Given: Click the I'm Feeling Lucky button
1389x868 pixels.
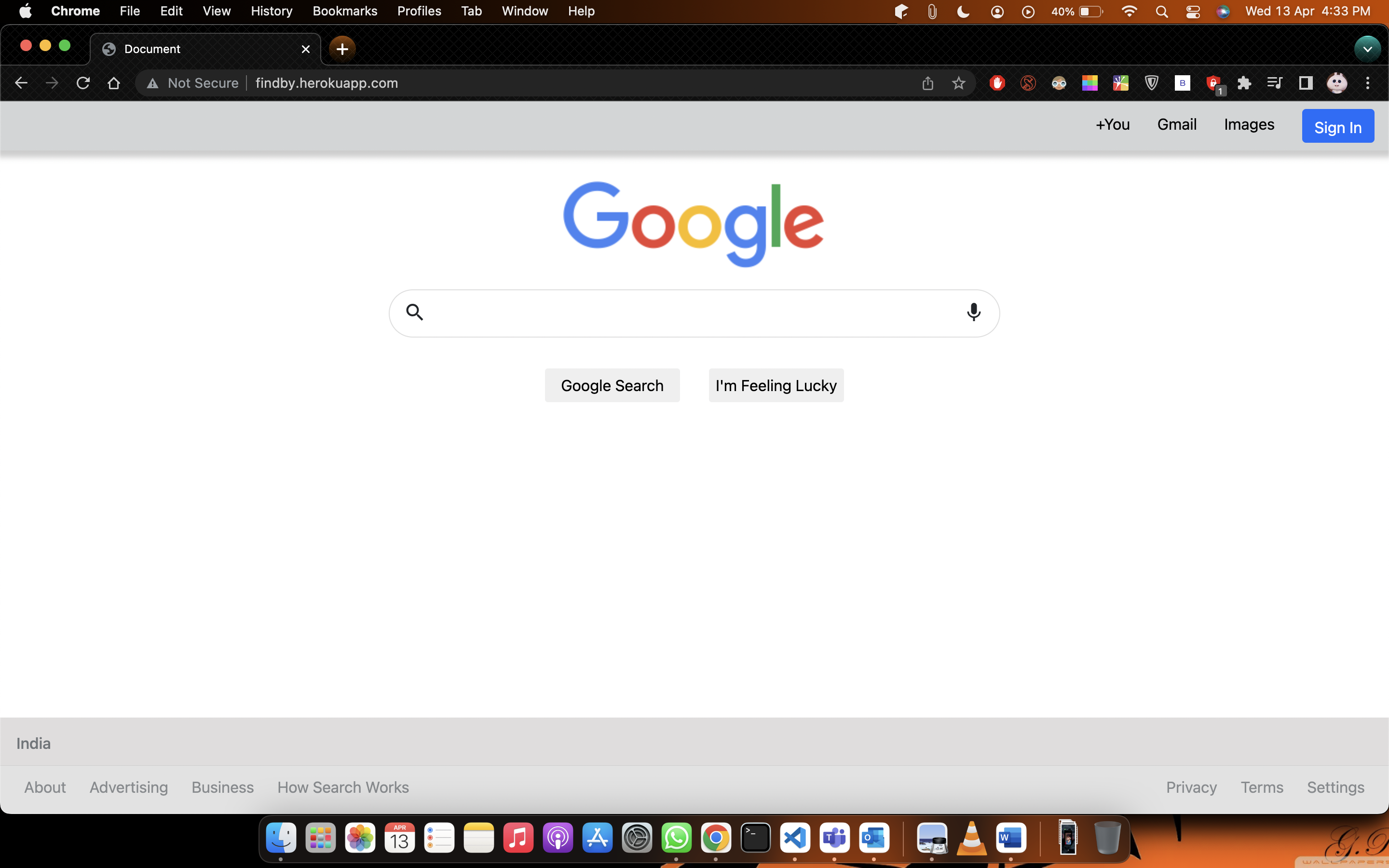Looking at the screenshot, I should pos(776,385).
